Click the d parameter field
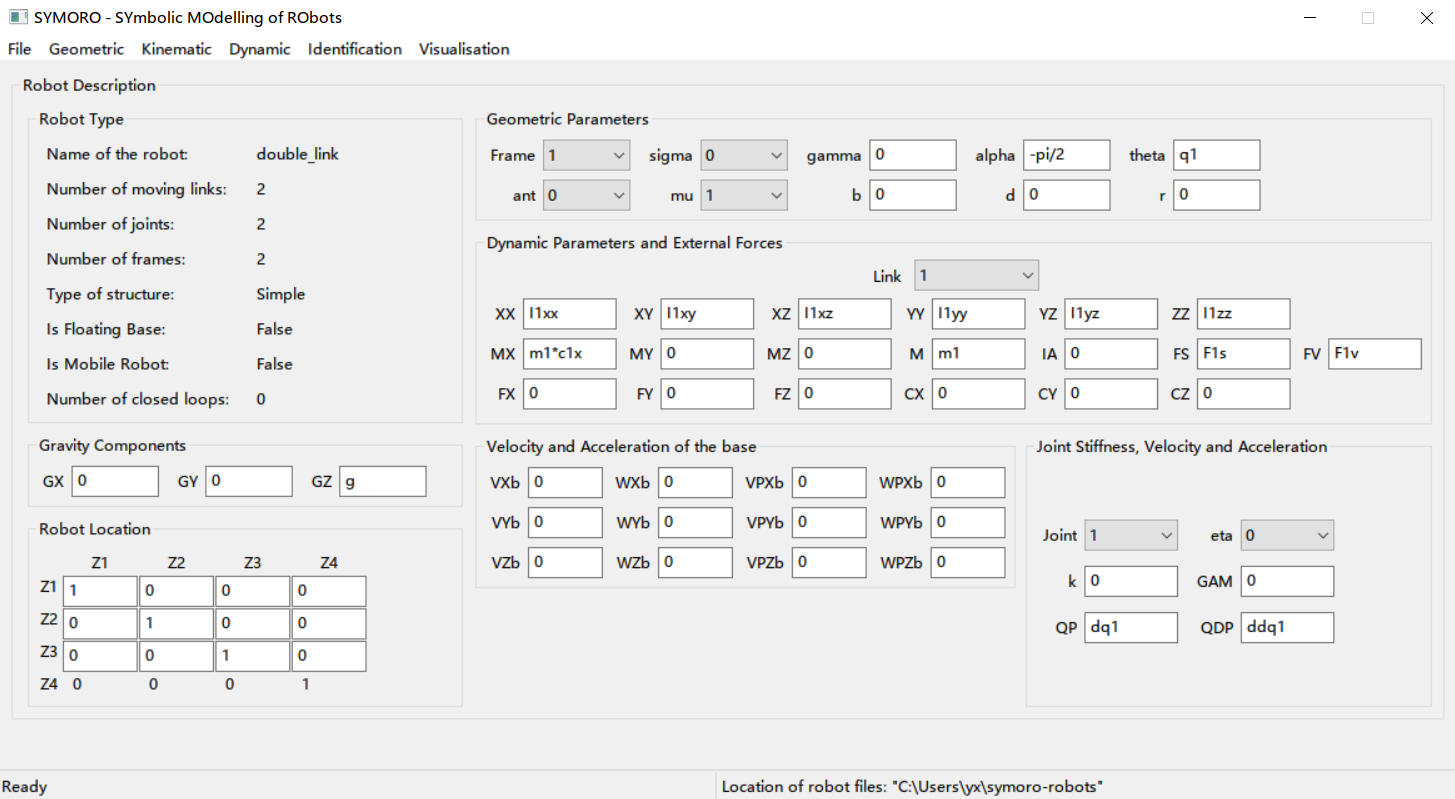Image resolution: width=1455 pixels, height=799 pixels. pos(1066,195)
